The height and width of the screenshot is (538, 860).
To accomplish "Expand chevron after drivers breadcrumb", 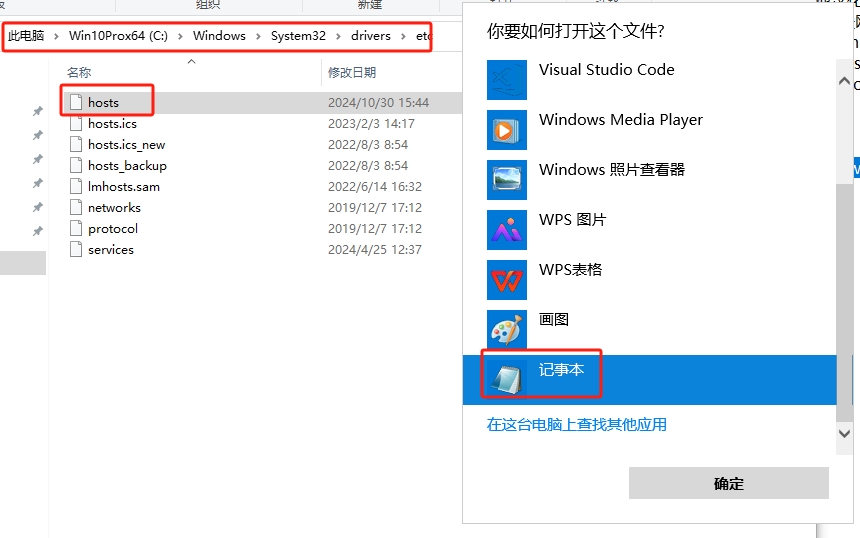I will click(x=403, y=36).
